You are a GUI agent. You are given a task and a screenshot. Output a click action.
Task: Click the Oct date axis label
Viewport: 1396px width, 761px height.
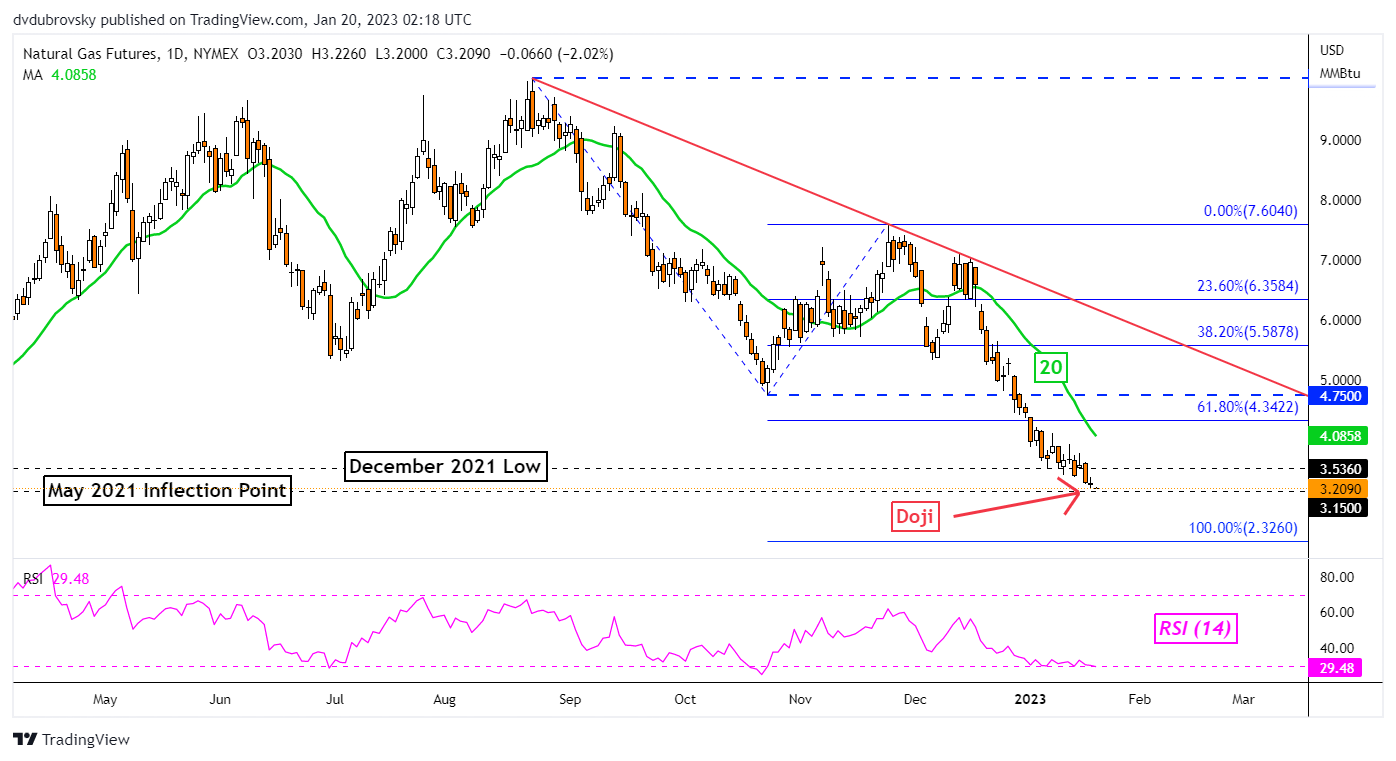685,700
